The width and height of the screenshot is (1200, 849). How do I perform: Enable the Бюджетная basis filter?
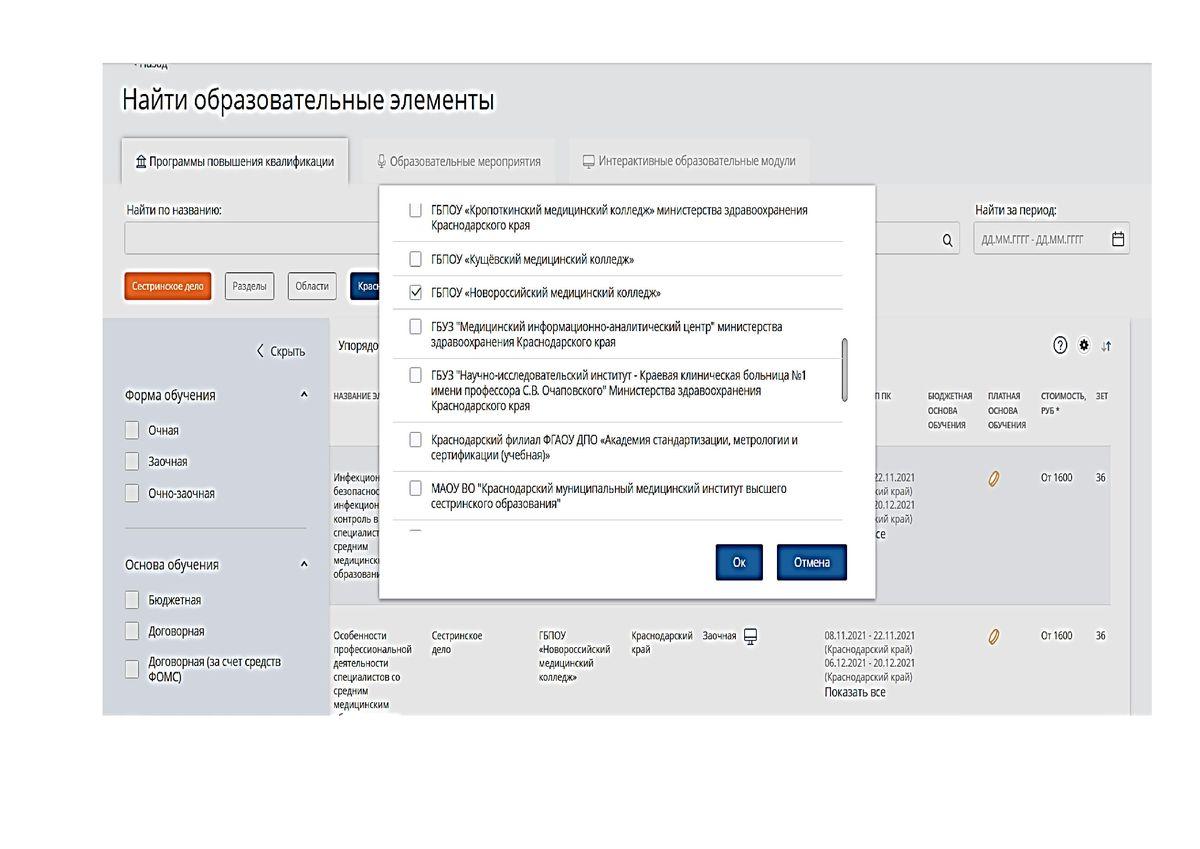tap(132, 600)
